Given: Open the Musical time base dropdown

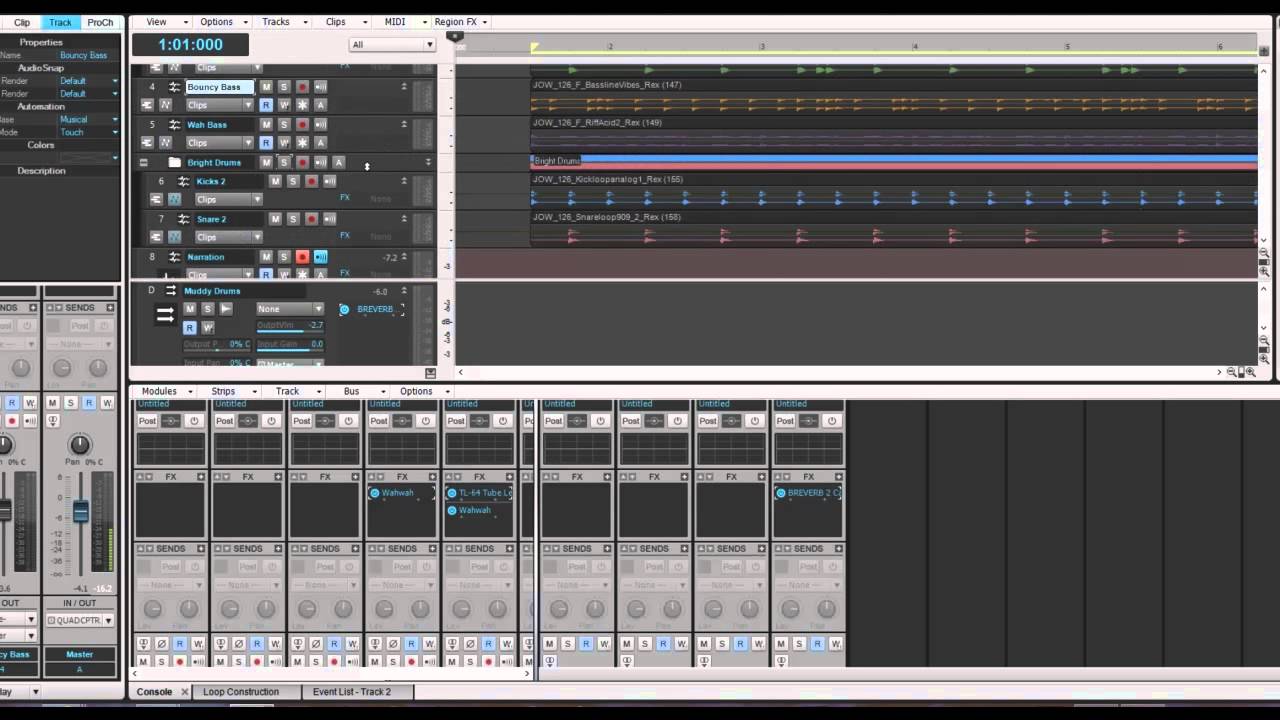Looking at the screenshot, I should pos(88,119).
